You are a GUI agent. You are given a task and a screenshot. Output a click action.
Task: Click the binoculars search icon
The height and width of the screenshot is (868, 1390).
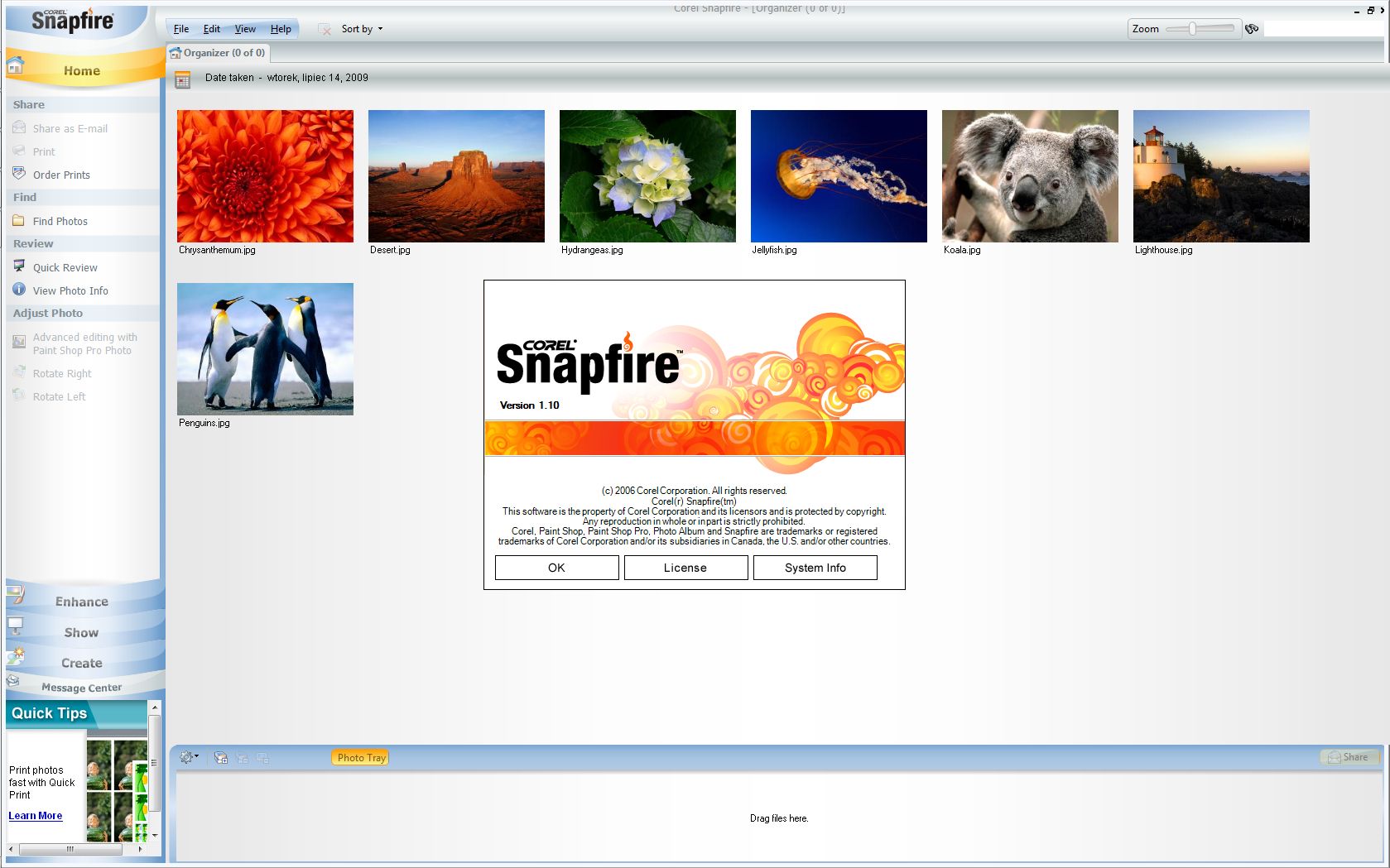click(x=1252, y=29)
